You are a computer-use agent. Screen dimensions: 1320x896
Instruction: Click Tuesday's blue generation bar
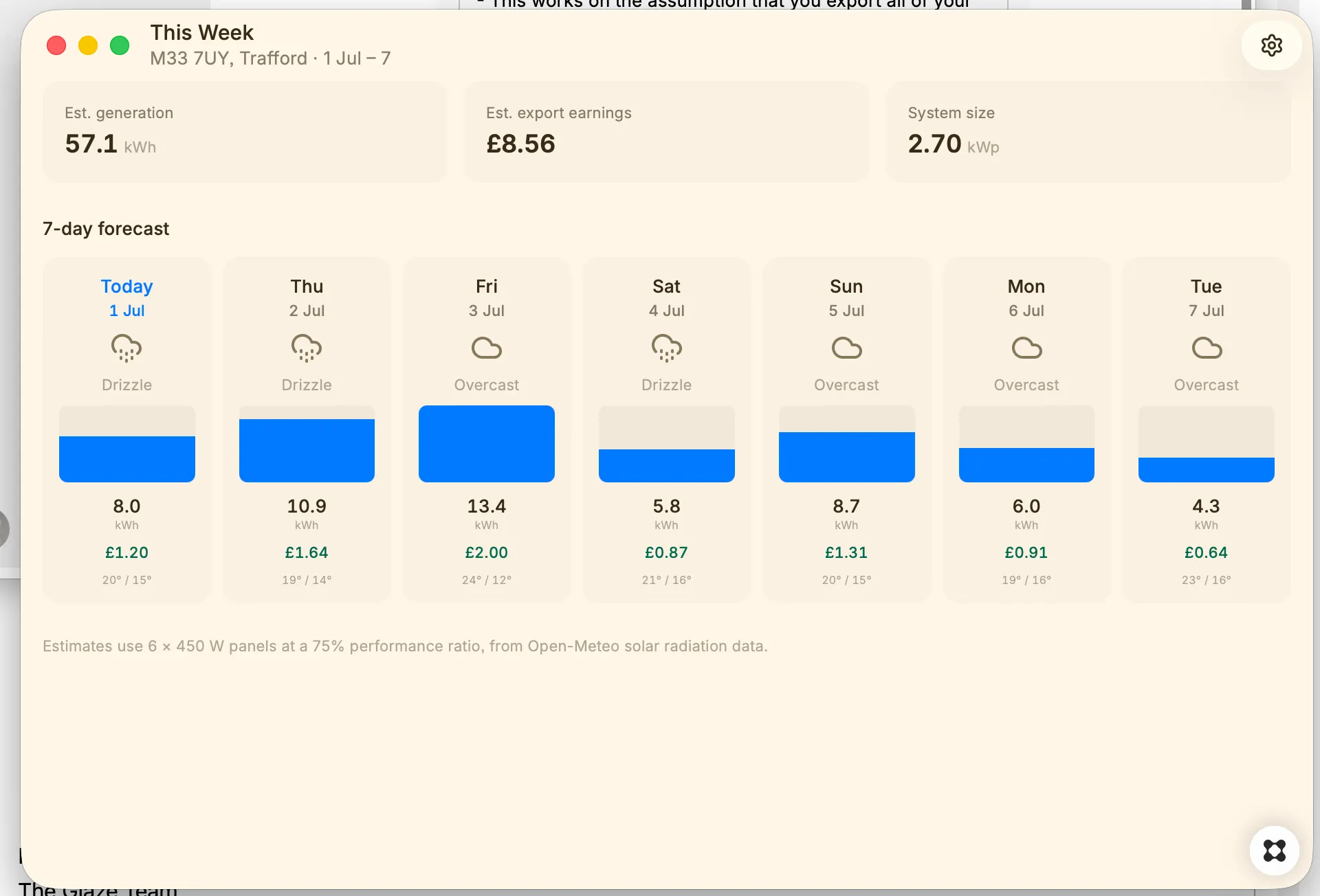(1207, 470)
